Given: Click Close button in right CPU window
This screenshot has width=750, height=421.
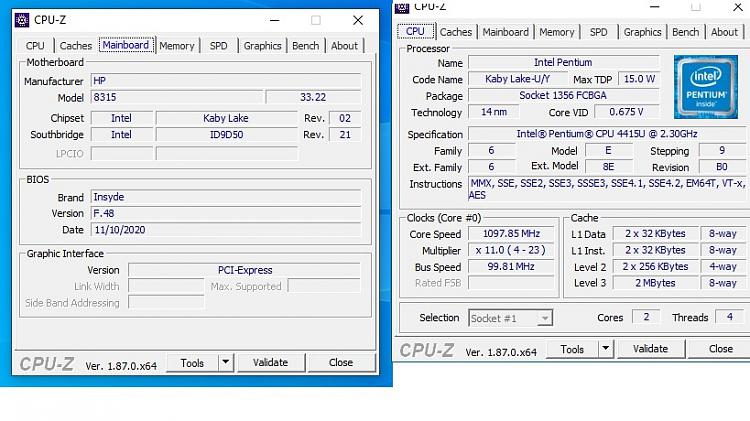Looking at the screenshot, I should pos(721,349).
